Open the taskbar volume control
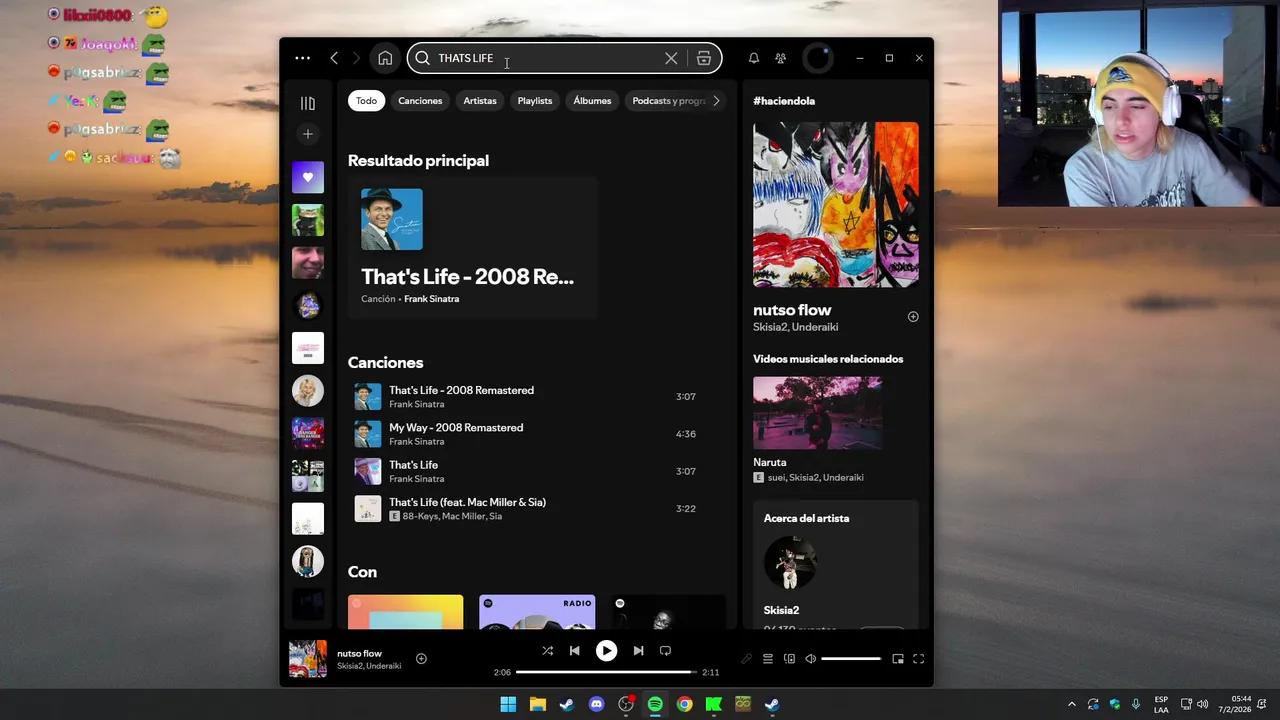The image size is (1280, 720). tap(1202, 704)
